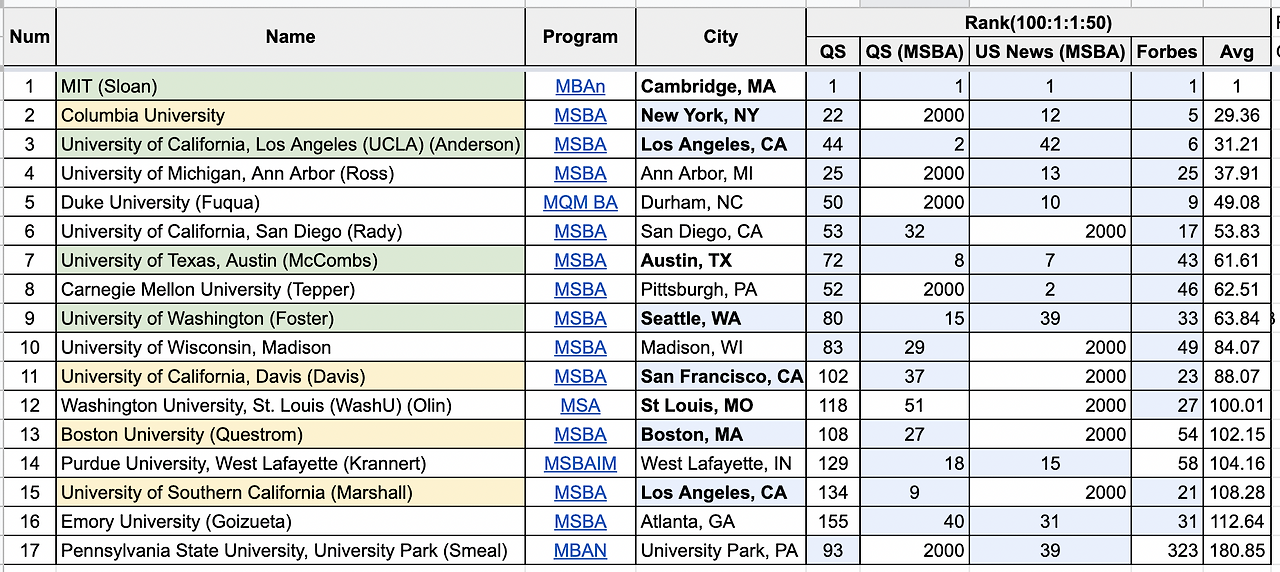Open Duke's MQM BA program link
This screenshot has height=572, width=1280.
pos(580,202)
